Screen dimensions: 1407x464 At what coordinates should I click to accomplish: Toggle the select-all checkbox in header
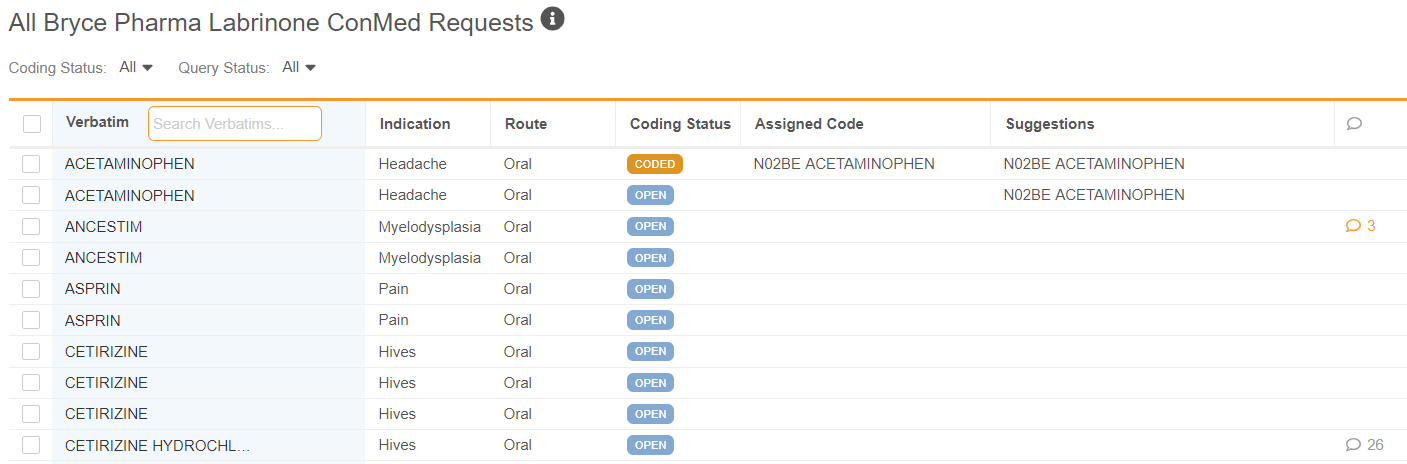(32, 124)
